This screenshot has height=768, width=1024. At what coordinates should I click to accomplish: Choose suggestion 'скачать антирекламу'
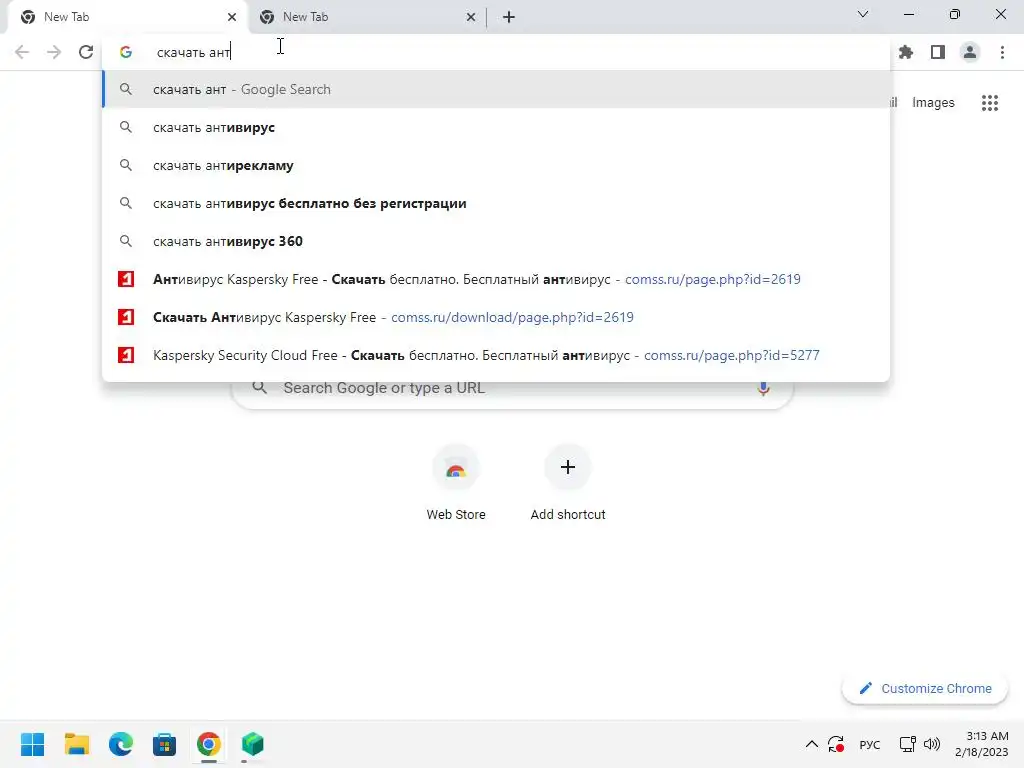click(496, 165)
